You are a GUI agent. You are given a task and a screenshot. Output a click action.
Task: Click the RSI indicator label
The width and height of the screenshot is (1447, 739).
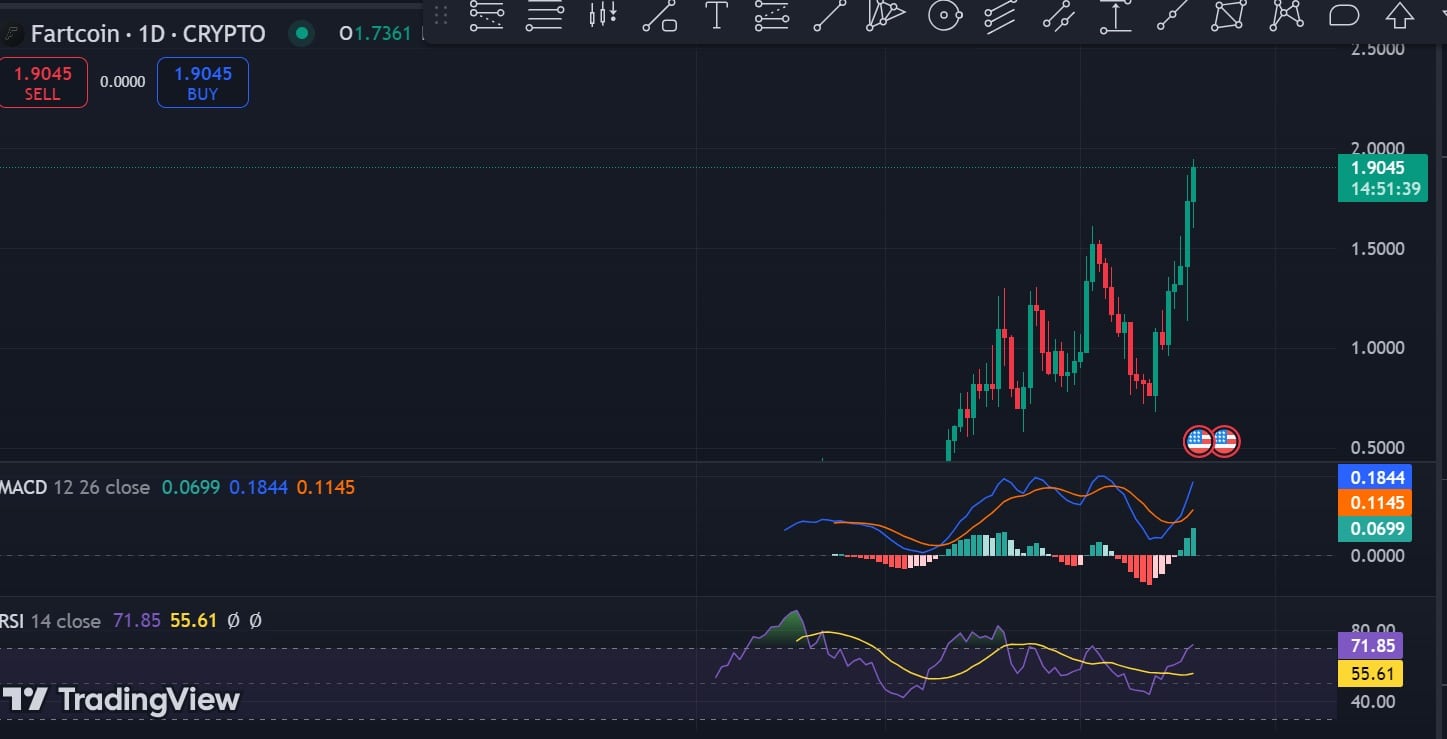point(12,621)
